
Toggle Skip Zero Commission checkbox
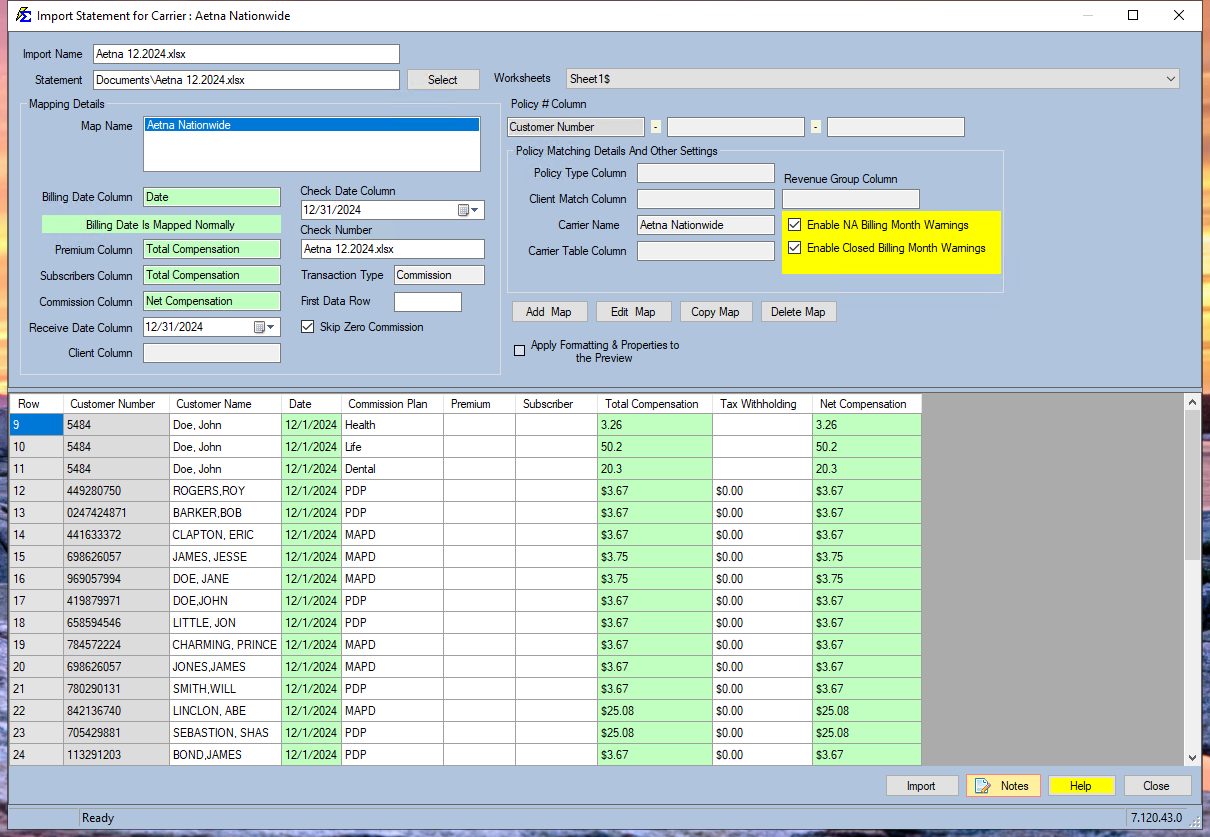308,327
